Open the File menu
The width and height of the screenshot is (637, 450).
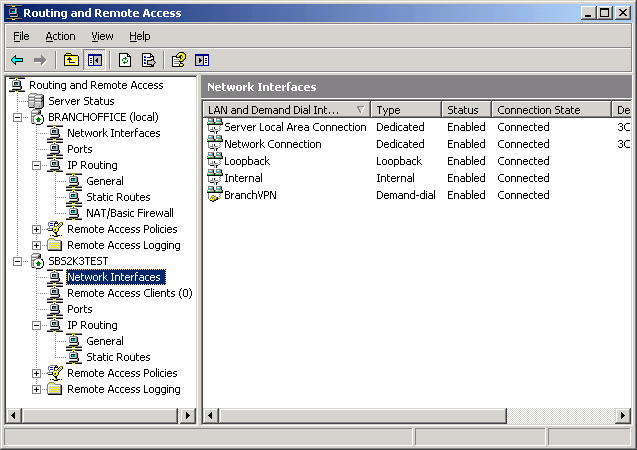21,36
